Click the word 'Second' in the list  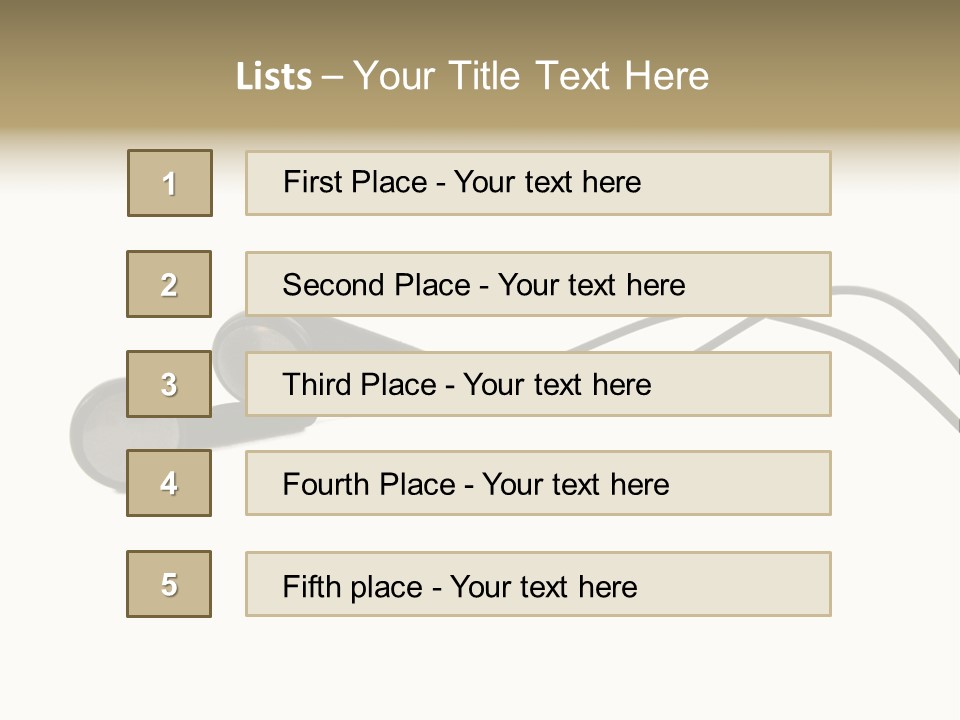(334, 285)
